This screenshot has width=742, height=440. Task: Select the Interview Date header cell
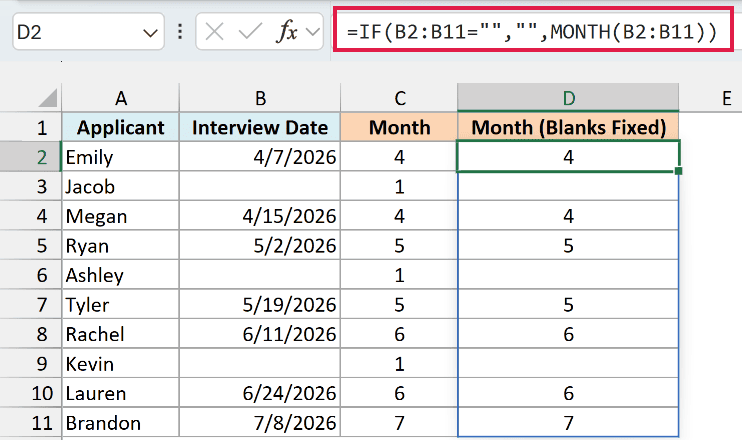[260, 127]
